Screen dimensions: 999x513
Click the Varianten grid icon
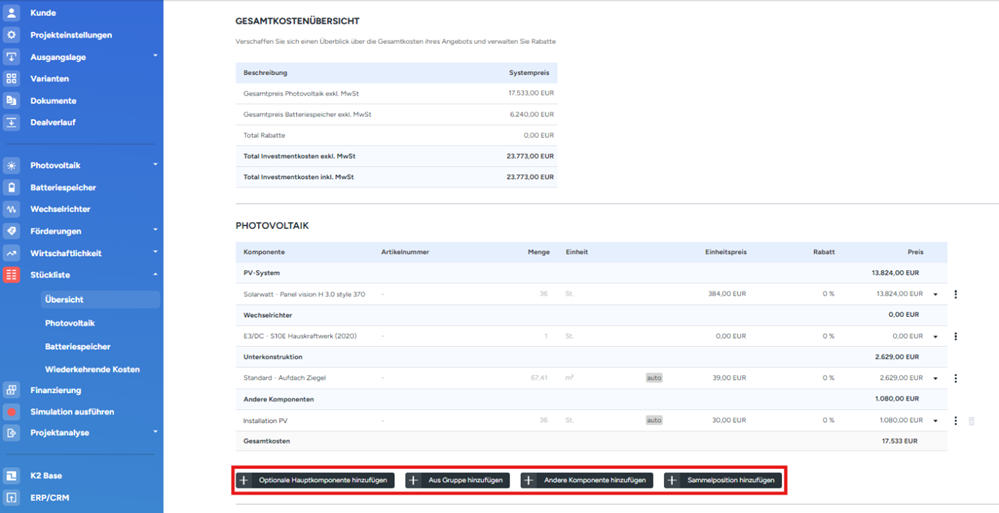coord(12,79)
